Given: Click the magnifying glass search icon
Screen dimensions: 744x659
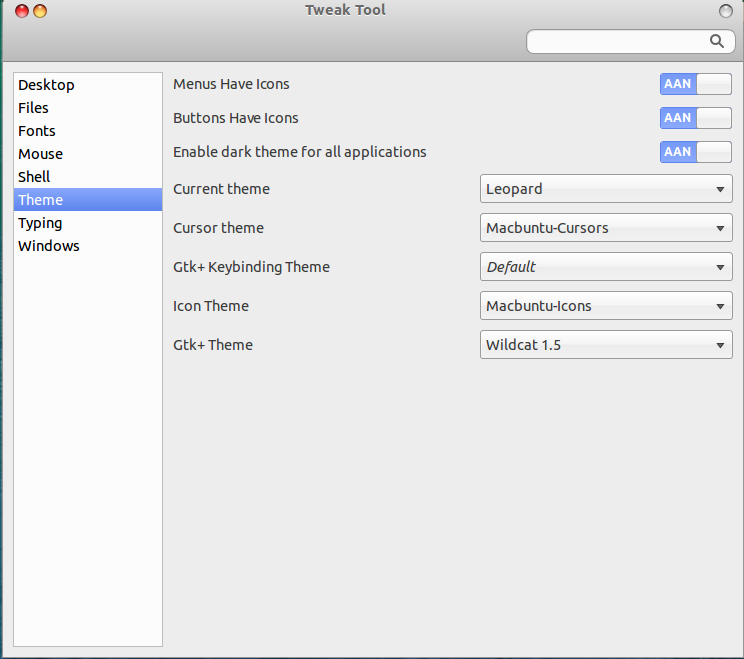Looking at the screenshot, I should (716, 41).
